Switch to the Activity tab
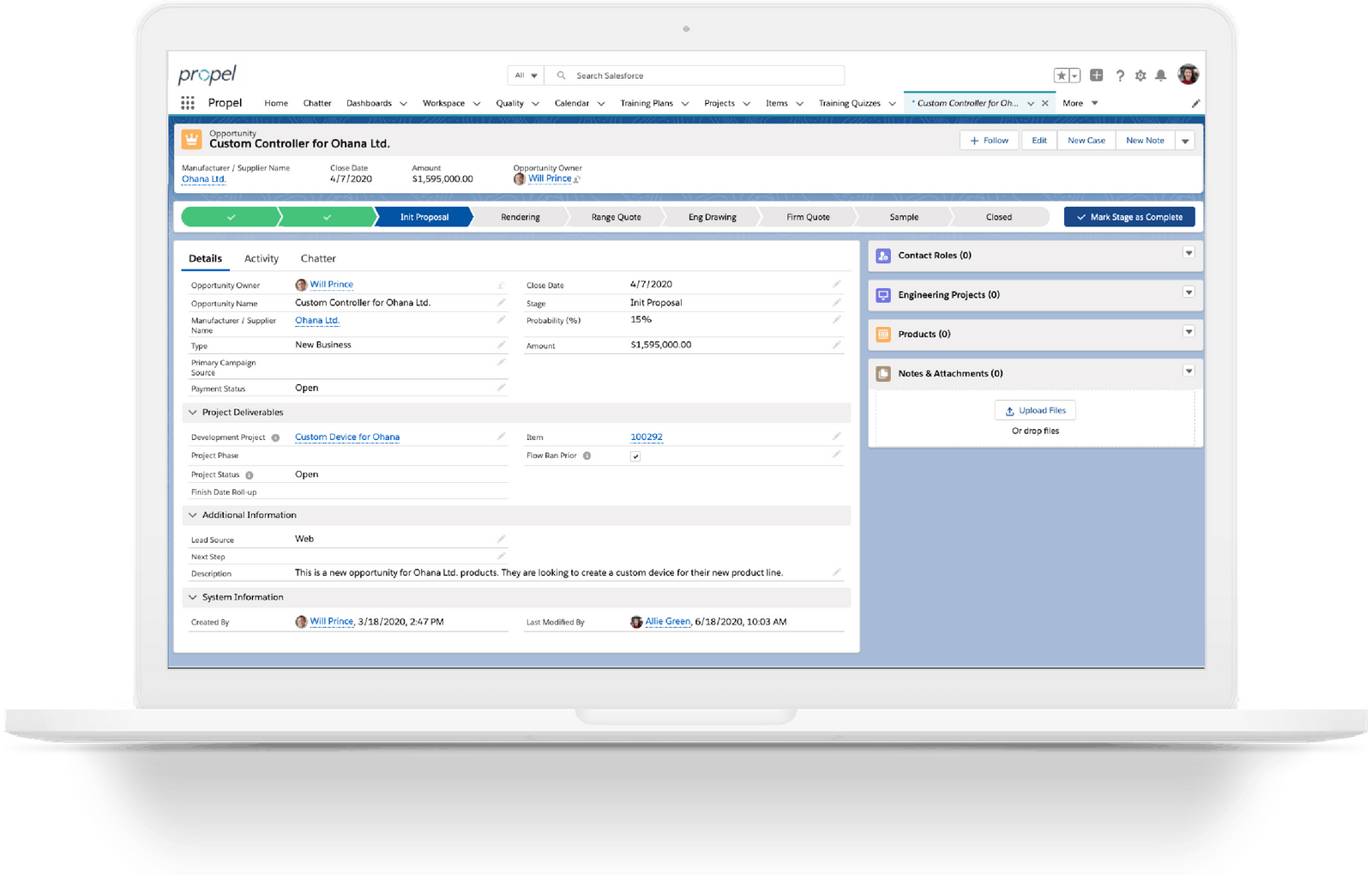1372x875 pixels. (x=261, y=258)
